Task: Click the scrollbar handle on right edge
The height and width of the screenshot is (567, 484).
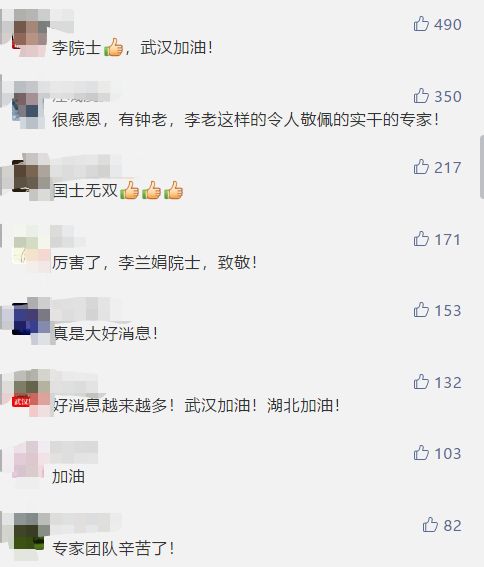Action: pyautogui.click(x=482, y=166)
